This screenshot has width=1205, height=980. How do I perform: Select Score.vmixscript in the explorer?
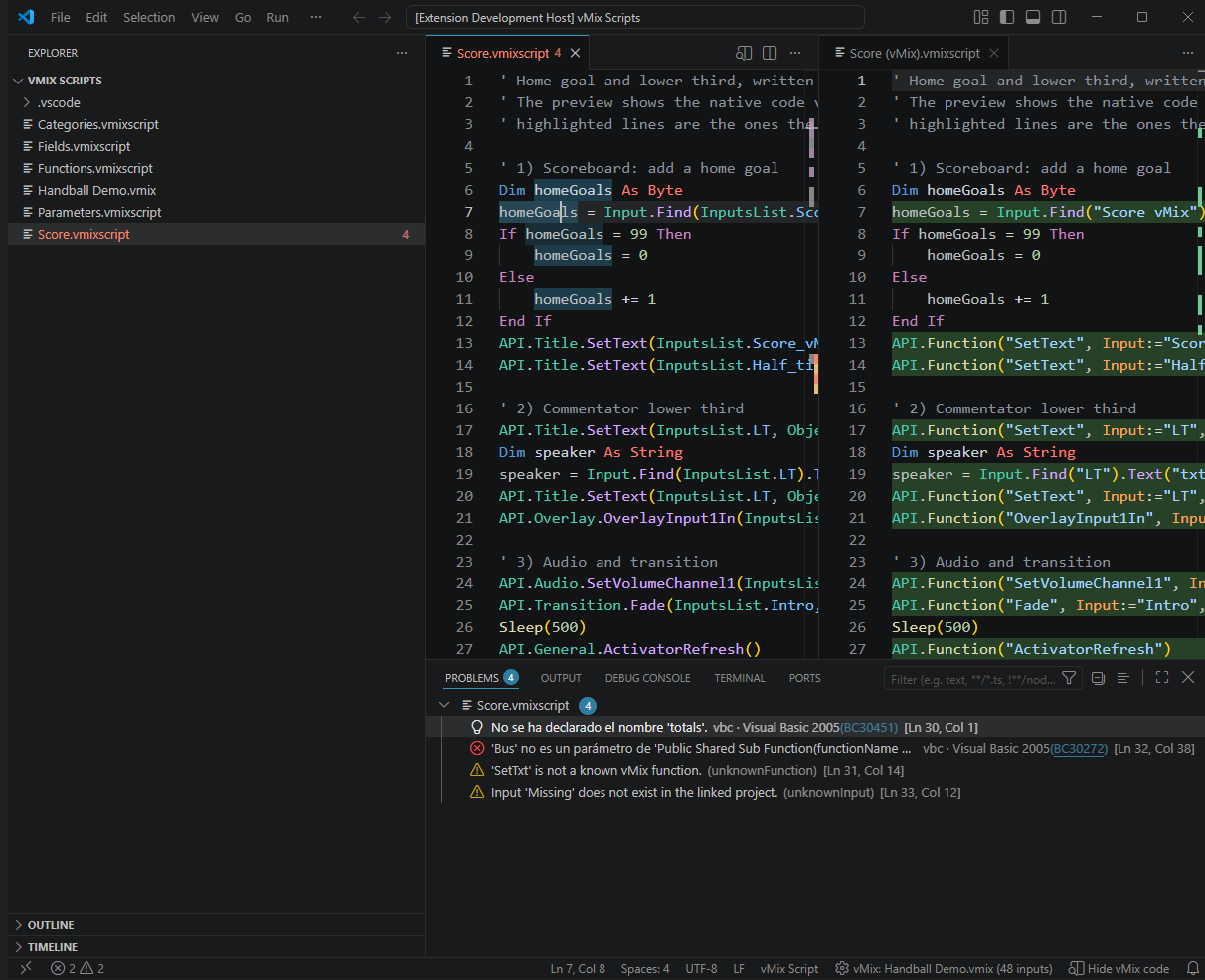click(x=216, y=234)
